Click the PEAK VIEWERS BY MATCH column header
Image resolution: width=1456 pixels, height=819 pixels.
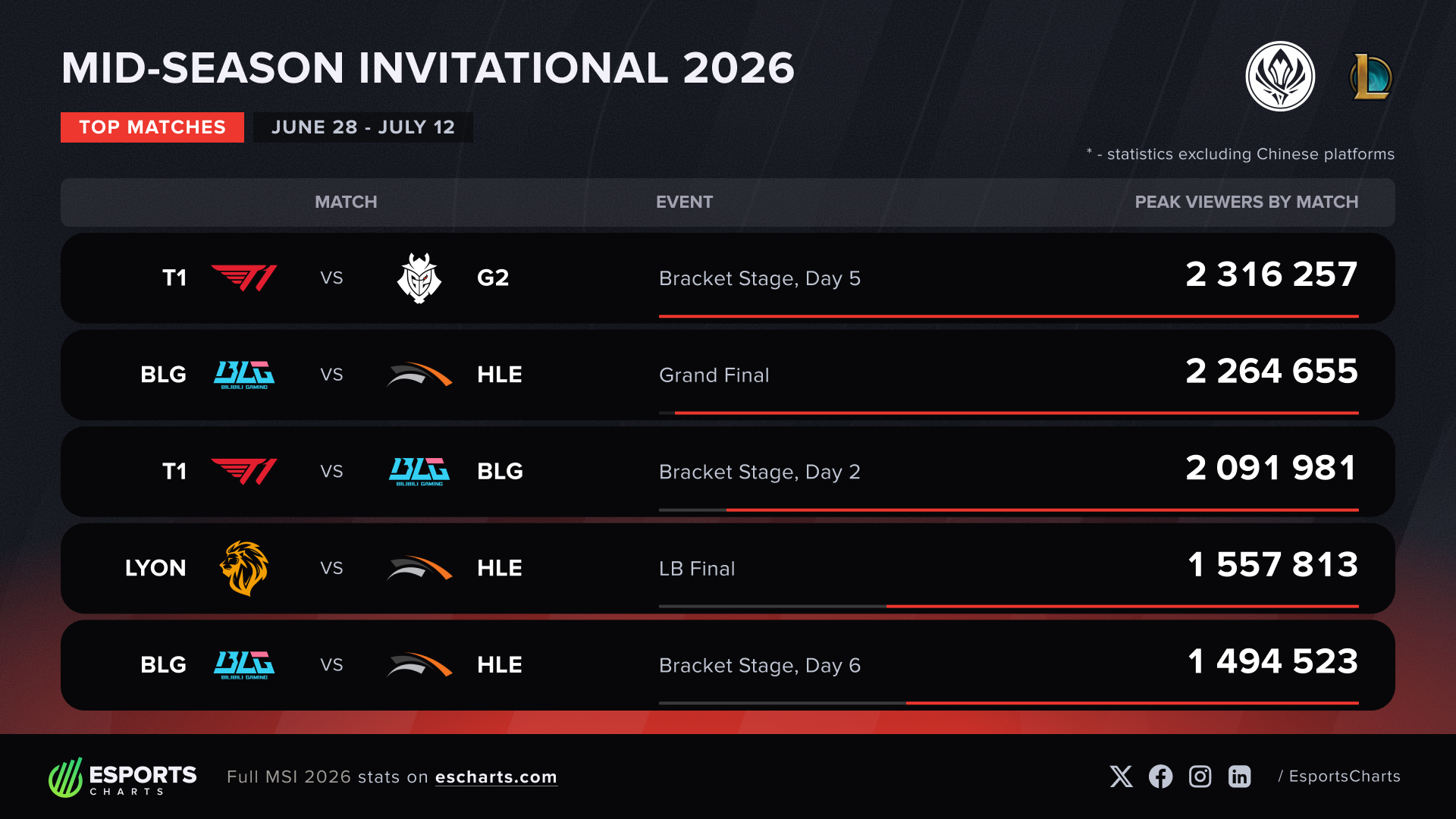coord(1246,202)
